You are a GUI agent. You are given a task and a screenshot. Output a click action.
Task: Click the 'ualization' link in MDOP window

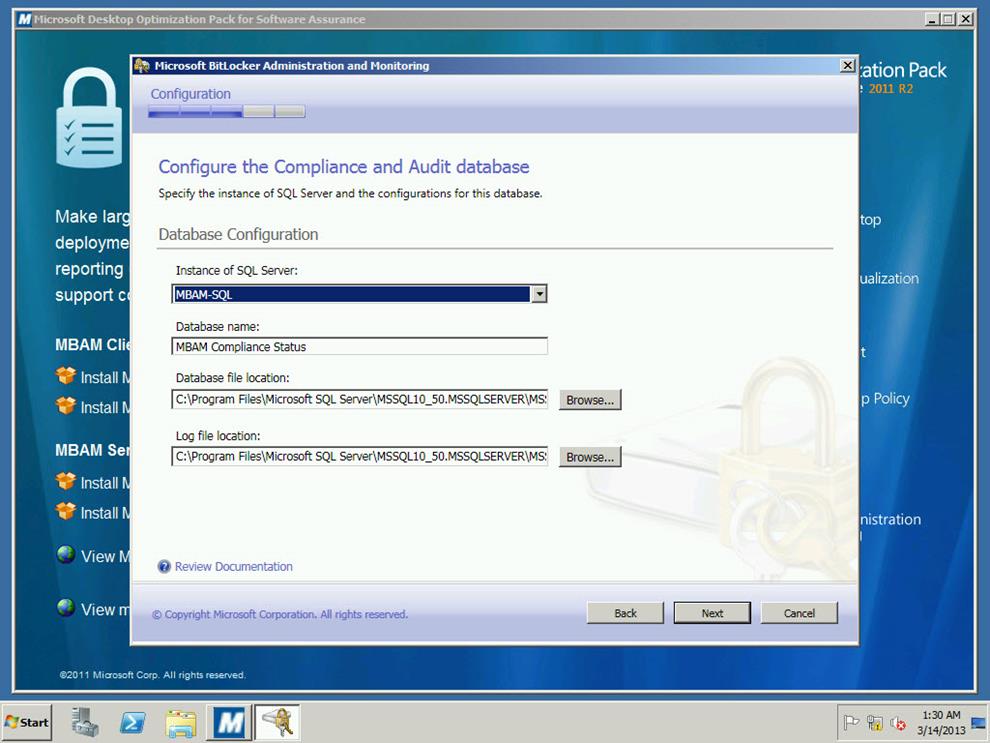889,278
